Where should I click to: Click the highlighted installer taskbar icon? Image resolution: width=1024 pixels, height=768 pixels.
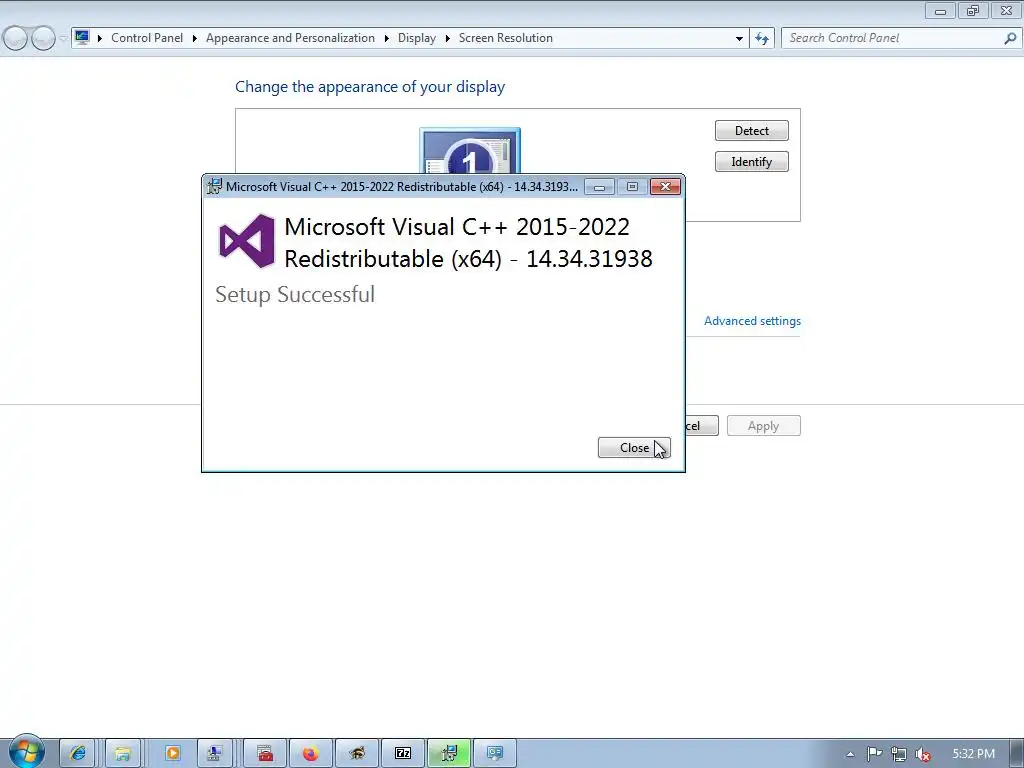[449, 754]
